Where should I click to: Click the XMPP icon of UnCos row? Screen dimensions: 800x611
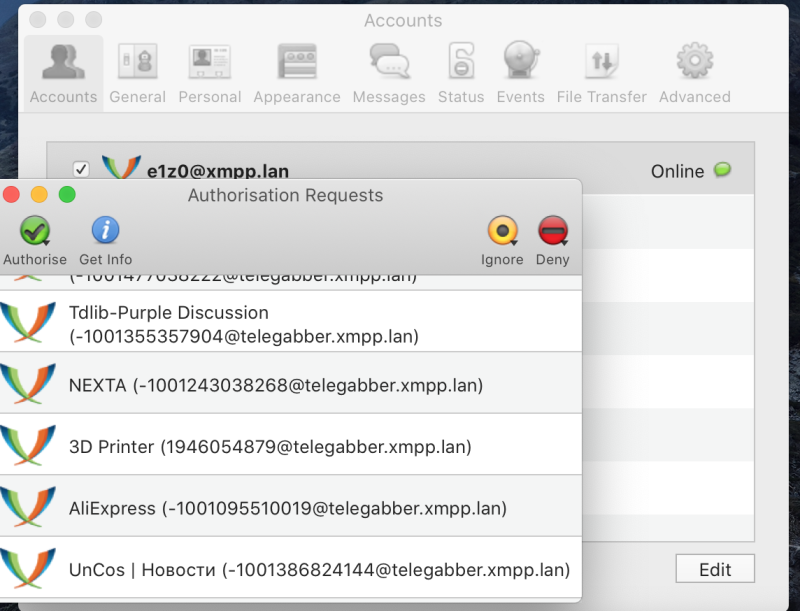point(28,569)
